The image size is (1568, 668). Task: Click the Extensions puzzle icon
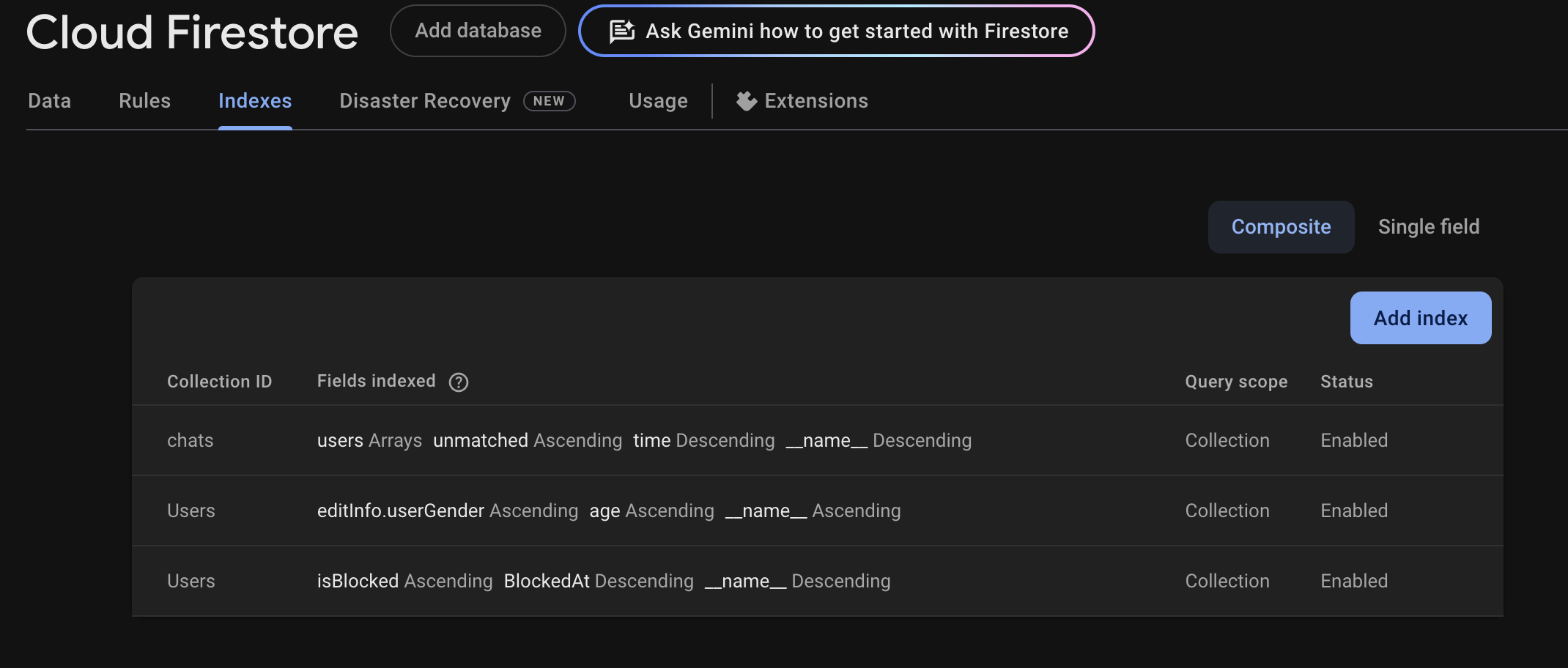tap(747, 101)
